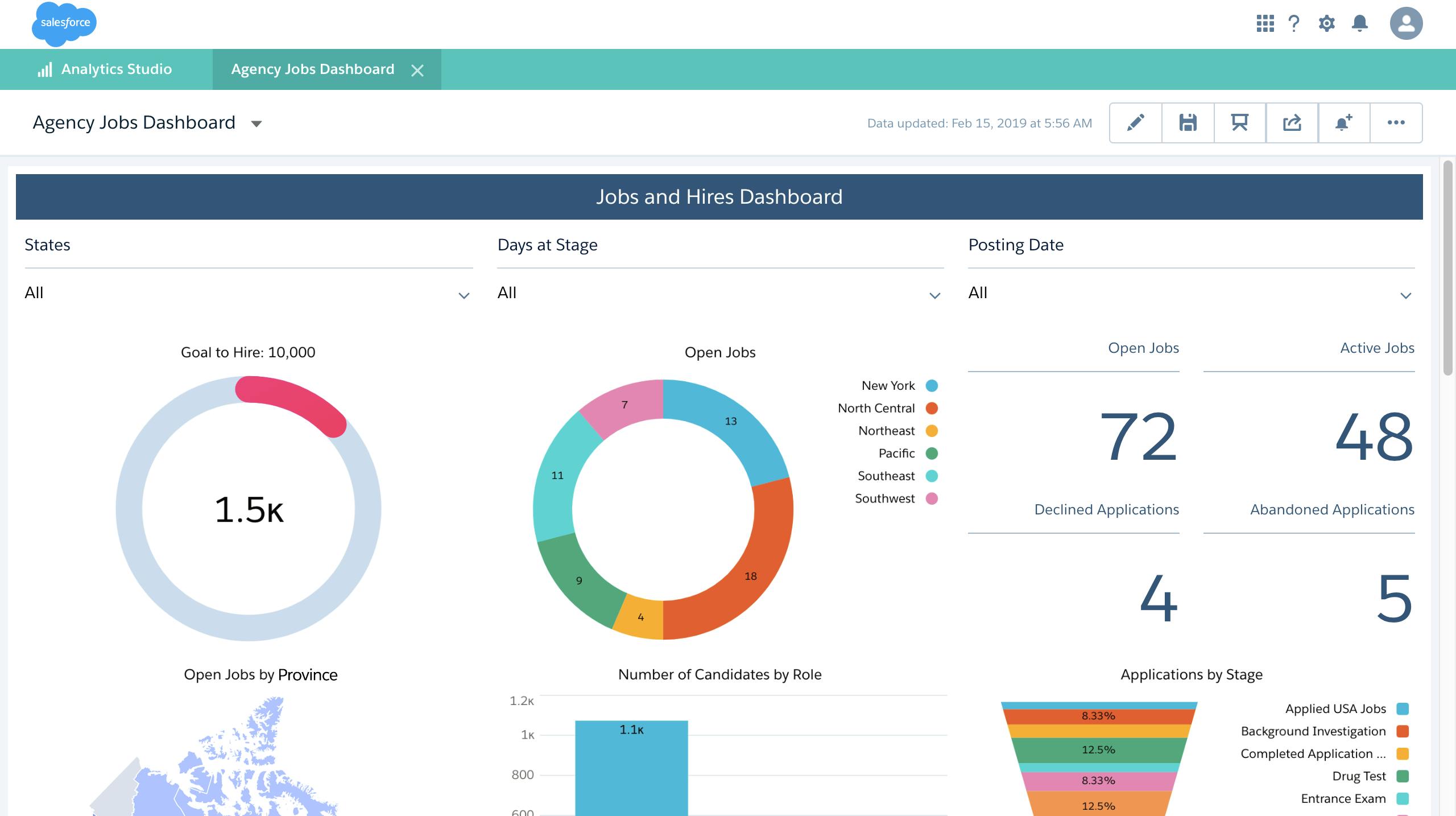Open the Days at Stage filter dropdown

point(720,293)
